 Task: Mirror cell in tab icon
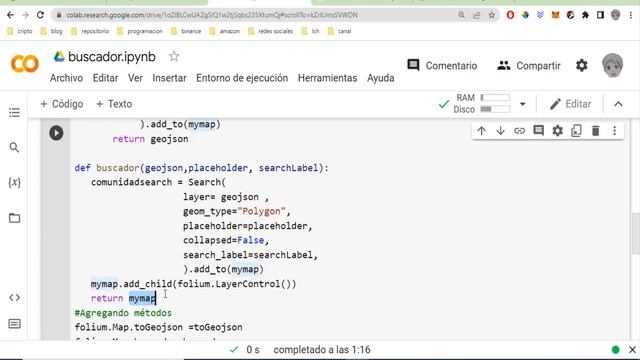tap(576, 131)
